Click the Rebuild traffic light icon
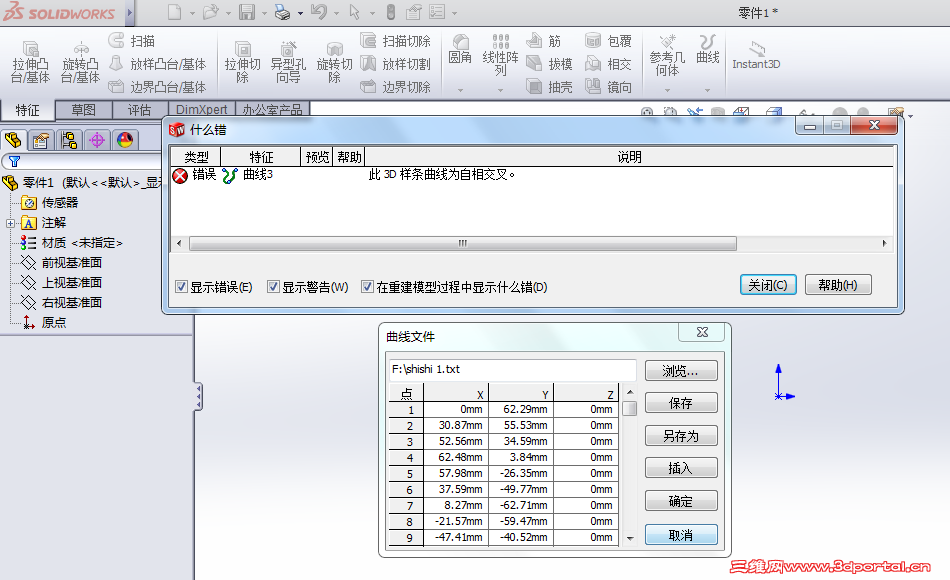 [x=391, y=12]
